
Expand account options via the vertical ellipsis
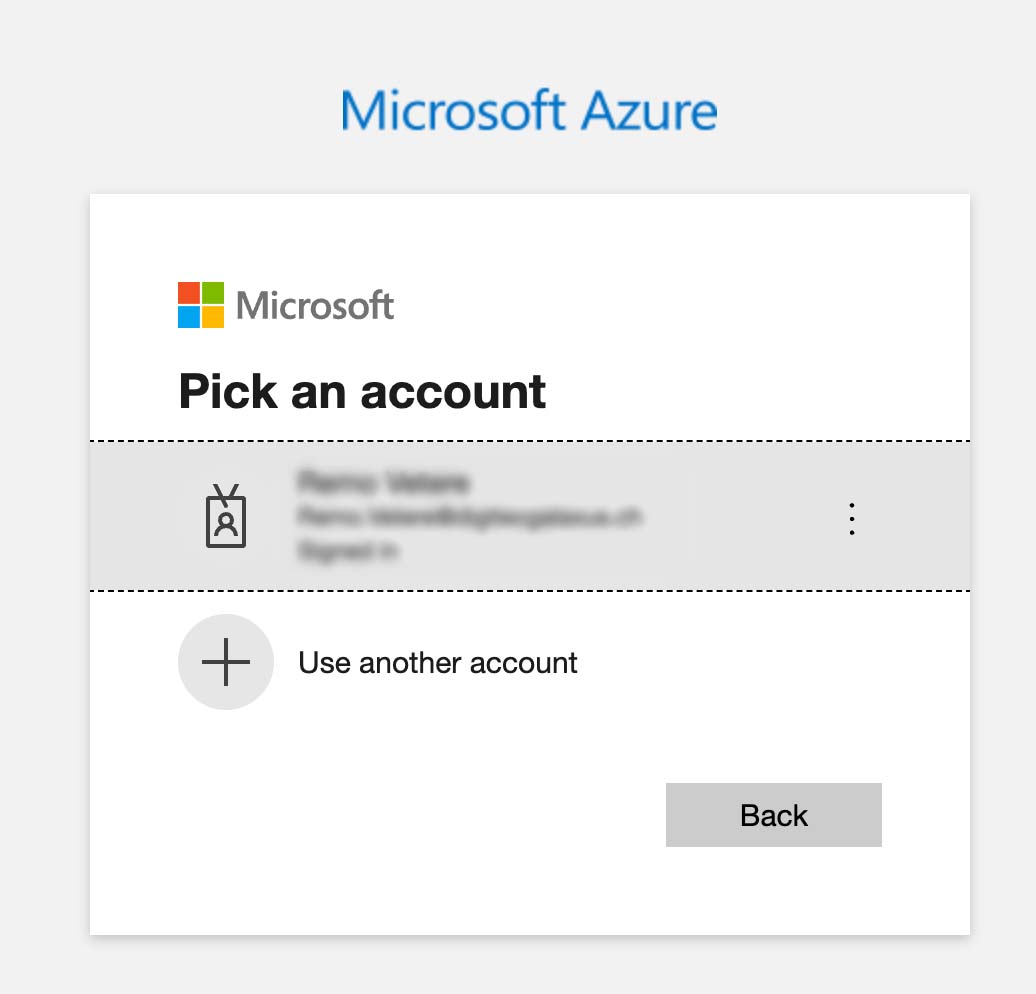(x=851, y=517)
